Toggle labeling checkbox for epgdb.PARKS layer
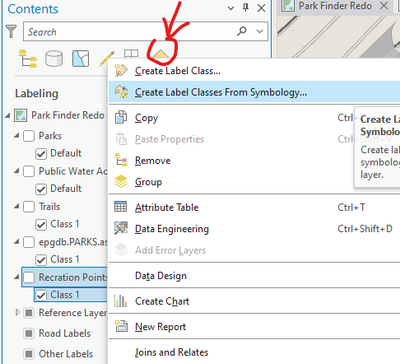Viewport: 400px width, 364px height. pyautogui.click(x=29, y=242)
